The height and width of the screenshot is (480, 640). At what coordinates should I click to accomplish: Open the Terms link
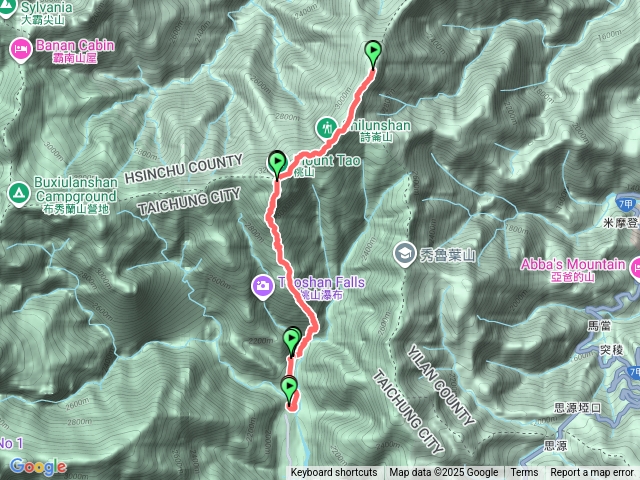[524, 473]
